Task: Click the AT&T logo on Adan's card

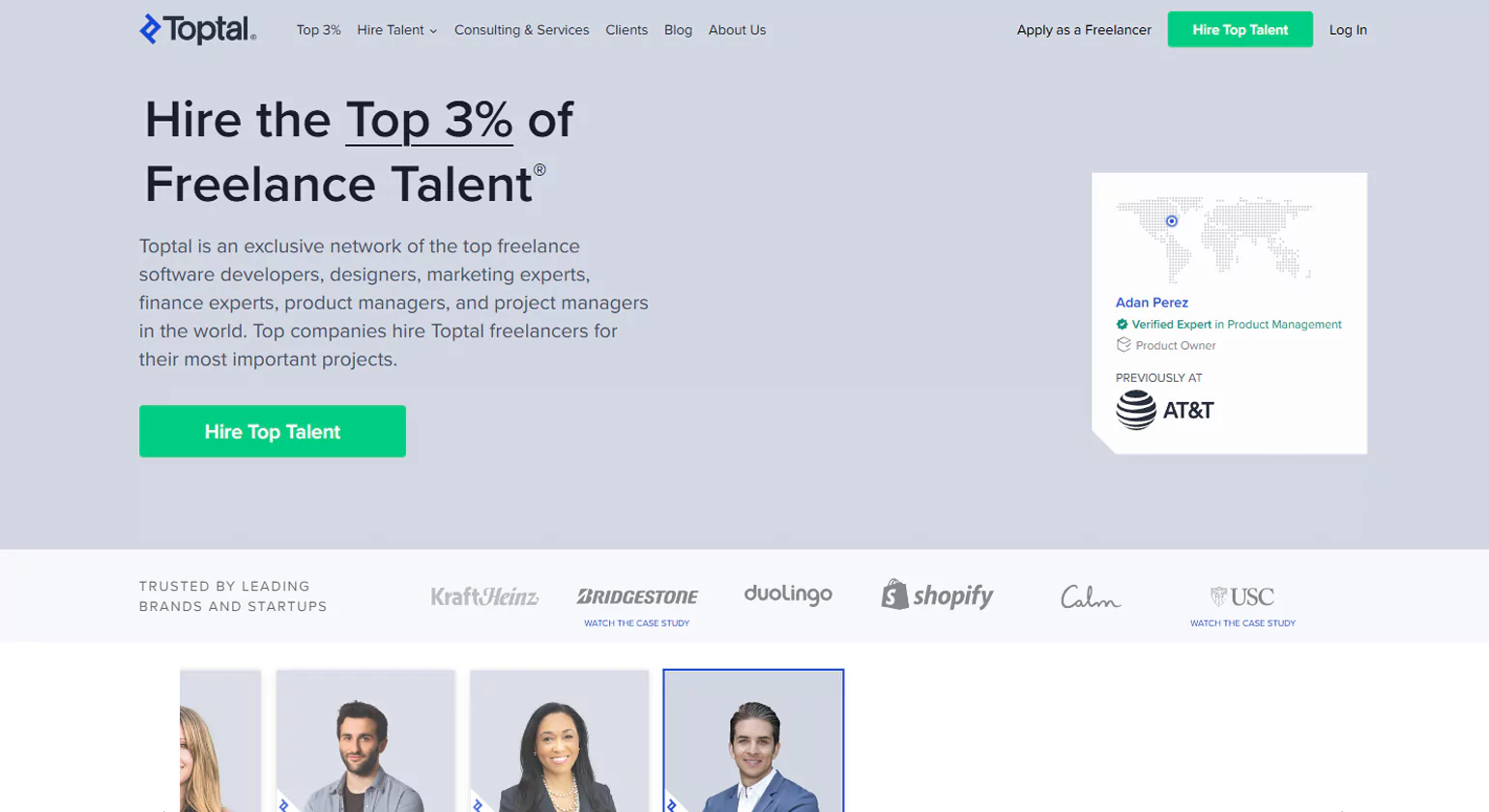Action: 1166,411
